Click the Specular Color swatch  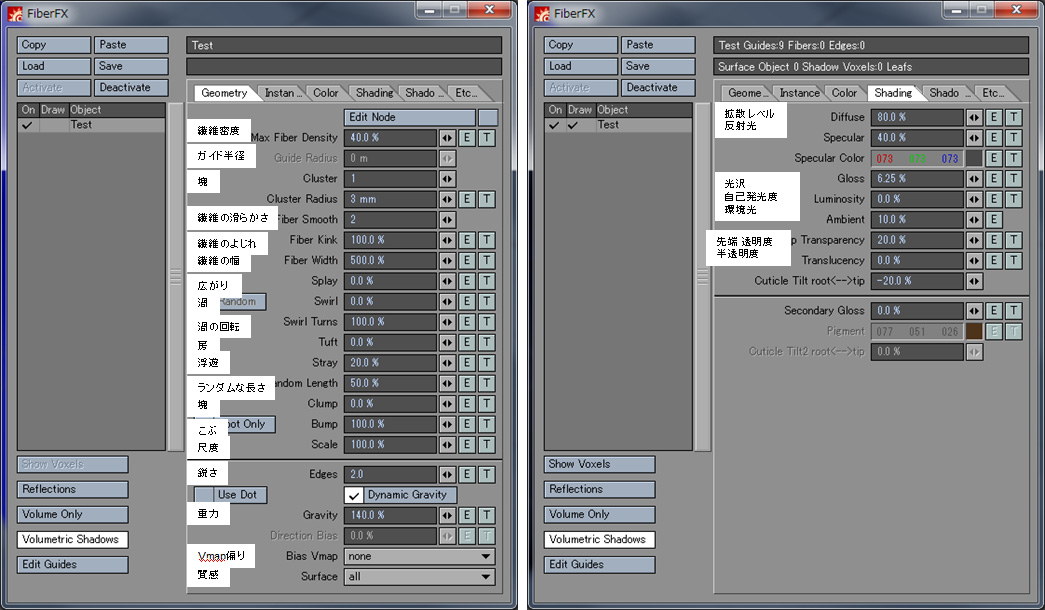973,158
